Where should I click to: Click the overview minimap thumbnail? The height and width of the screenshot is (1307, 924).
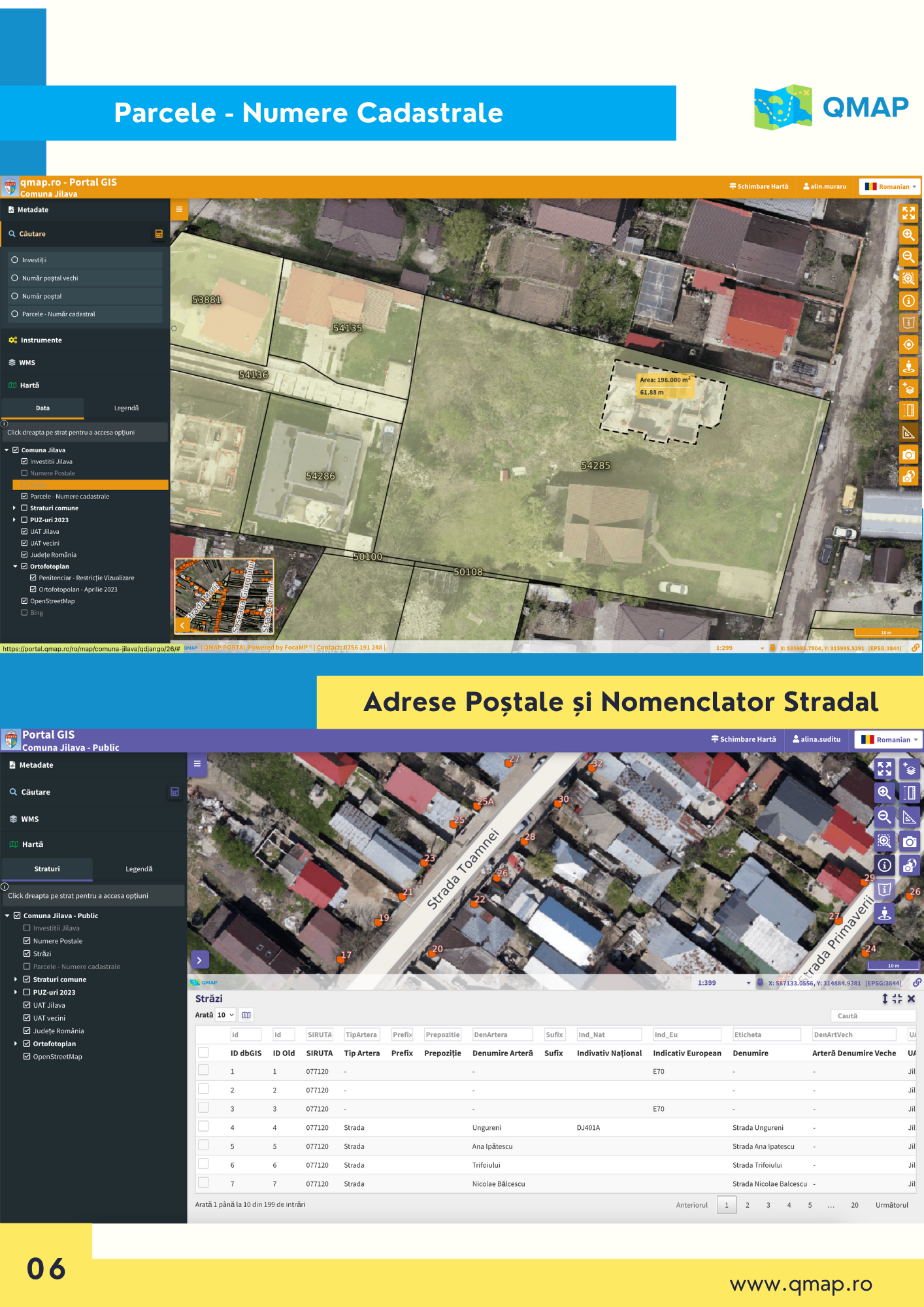coord(224,597)
